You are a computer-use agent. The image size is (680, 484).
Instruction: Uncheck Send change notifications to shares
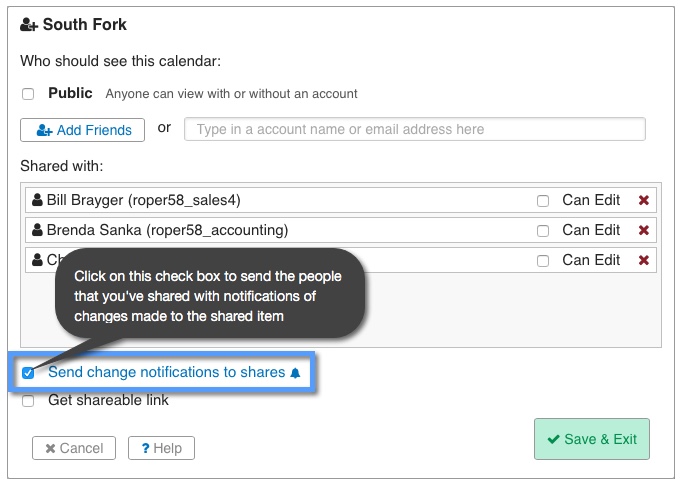(x=28, y=373)
